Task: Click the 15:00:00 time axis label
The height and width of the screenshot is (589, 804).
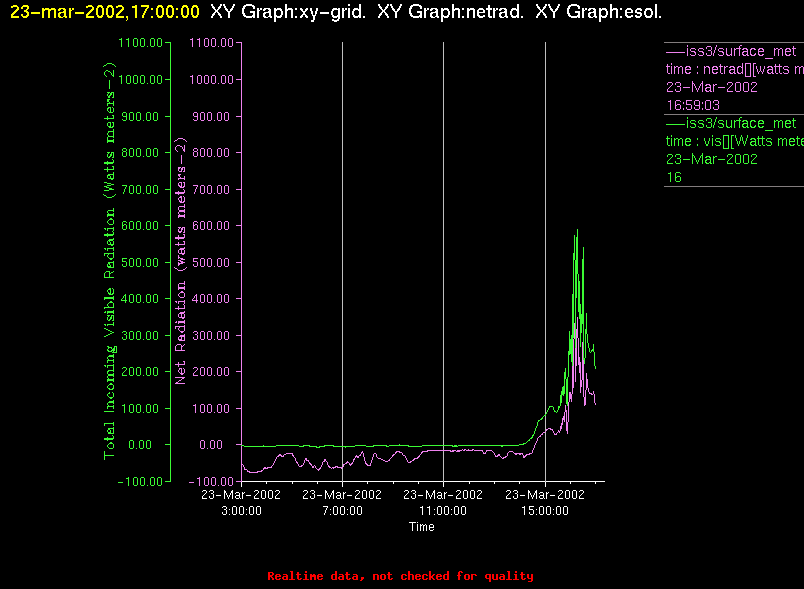Action: point(545,511)
